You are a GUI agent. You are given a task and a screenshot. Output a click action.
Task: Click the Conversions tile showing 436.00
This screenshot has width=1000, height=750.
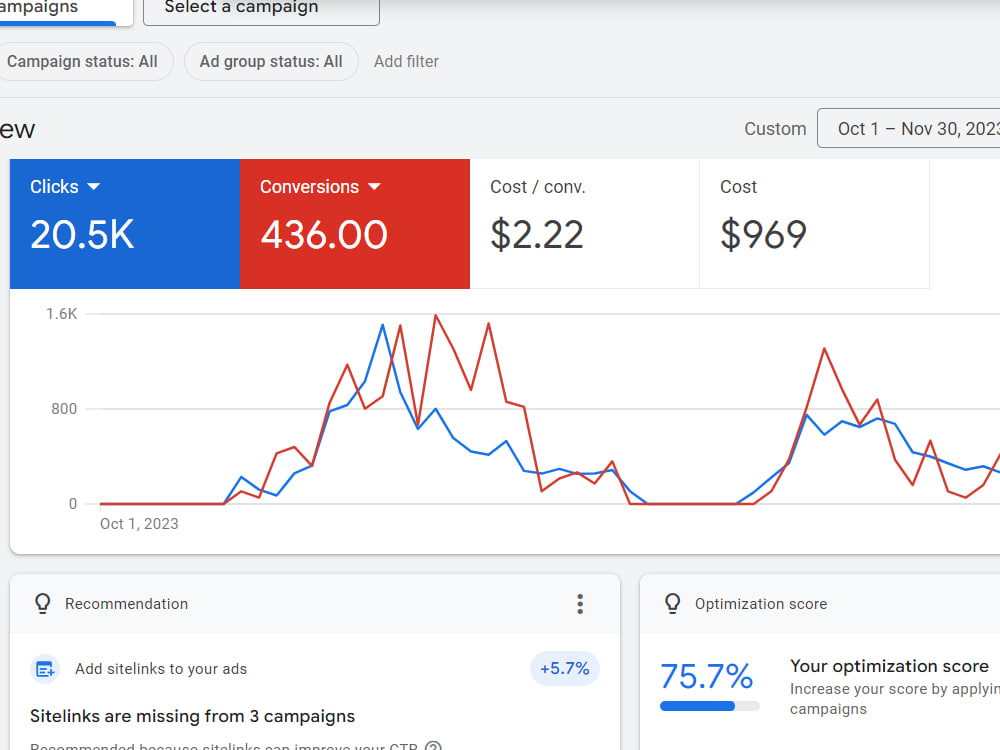[x=355, y=224]
